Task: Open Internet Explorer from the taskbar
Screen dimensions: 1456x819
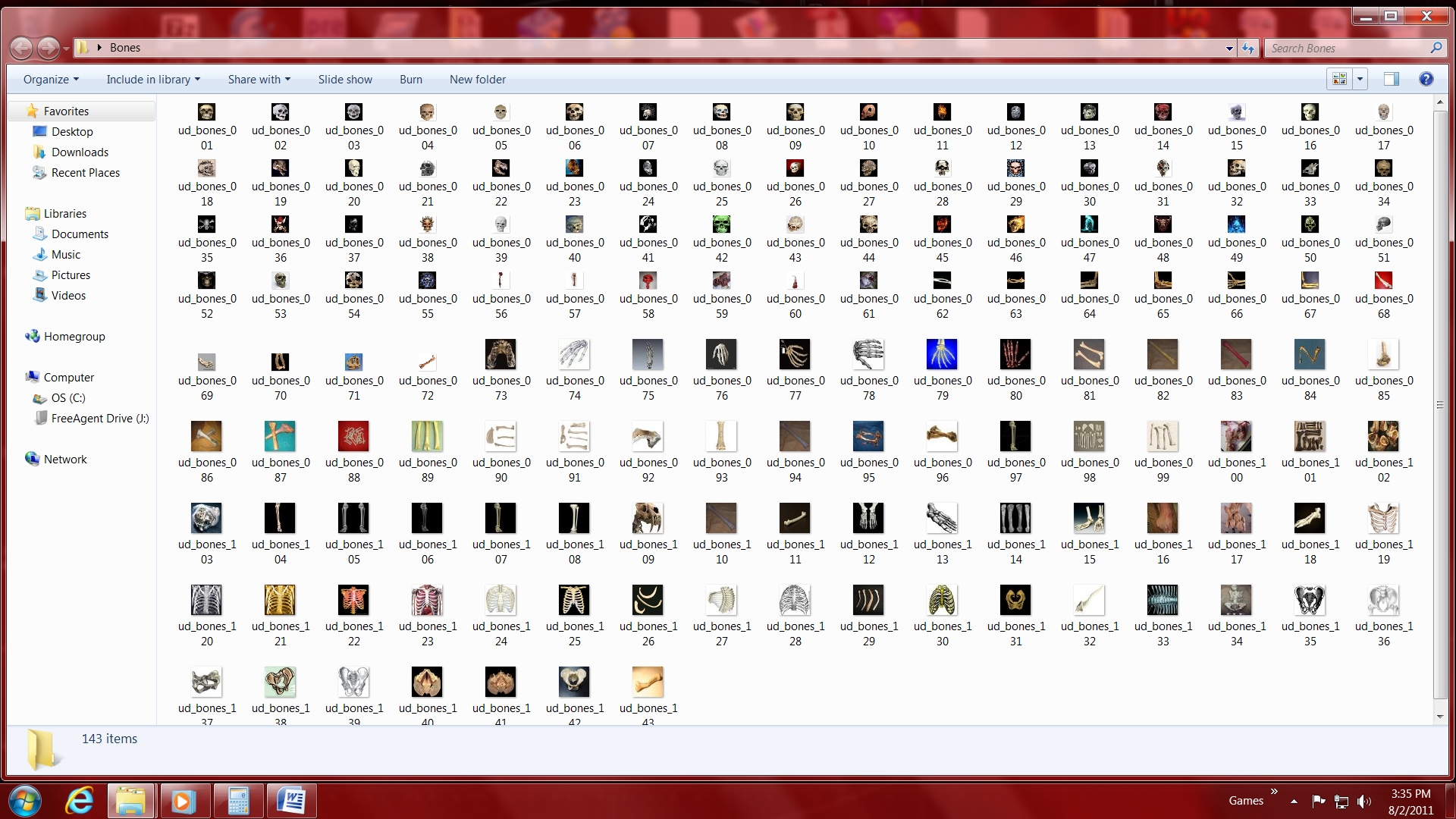Action: click(x=80, y=801)
